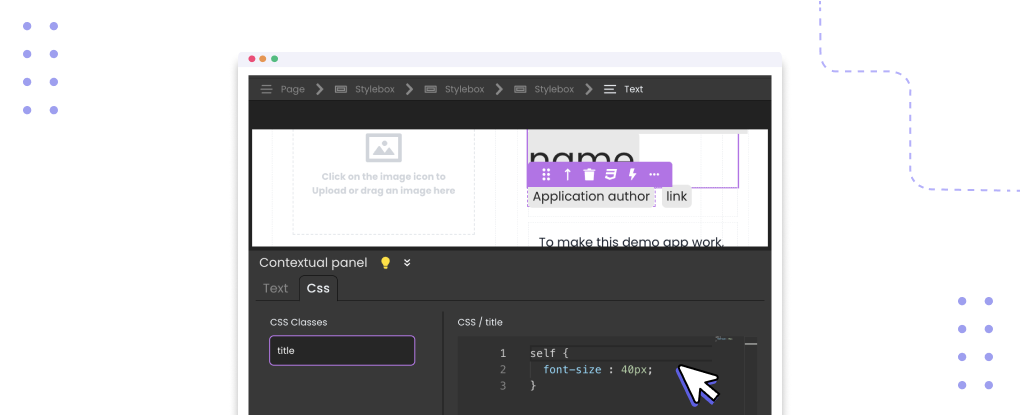This screenshot has width=1020, height=415.
Task: Collapse the Contextual panel with double chevron
Action: [x=407, y=263]
